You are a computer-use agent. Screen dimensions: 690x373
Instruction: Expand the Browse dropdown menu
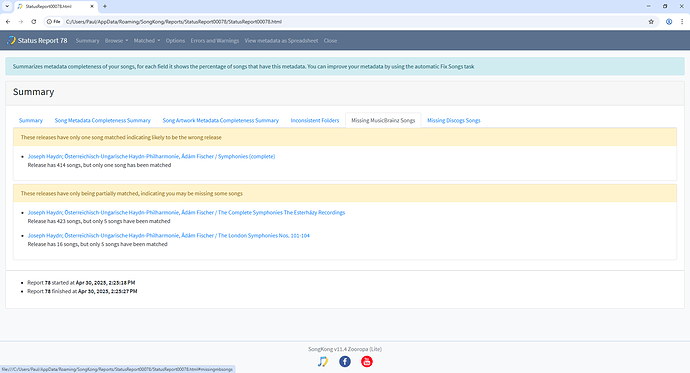(x=116, y=40)
